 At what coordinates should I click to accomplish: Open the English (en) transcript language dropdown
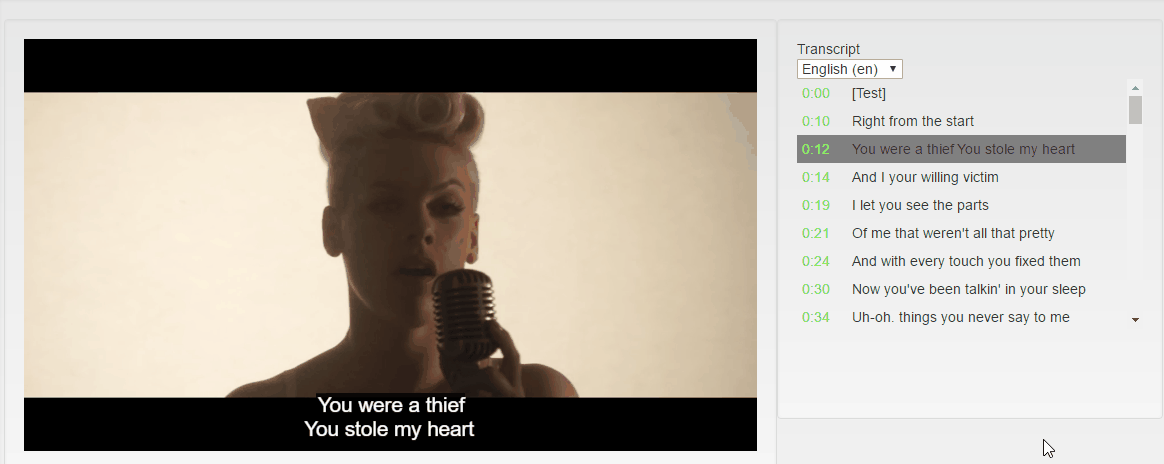849,69
